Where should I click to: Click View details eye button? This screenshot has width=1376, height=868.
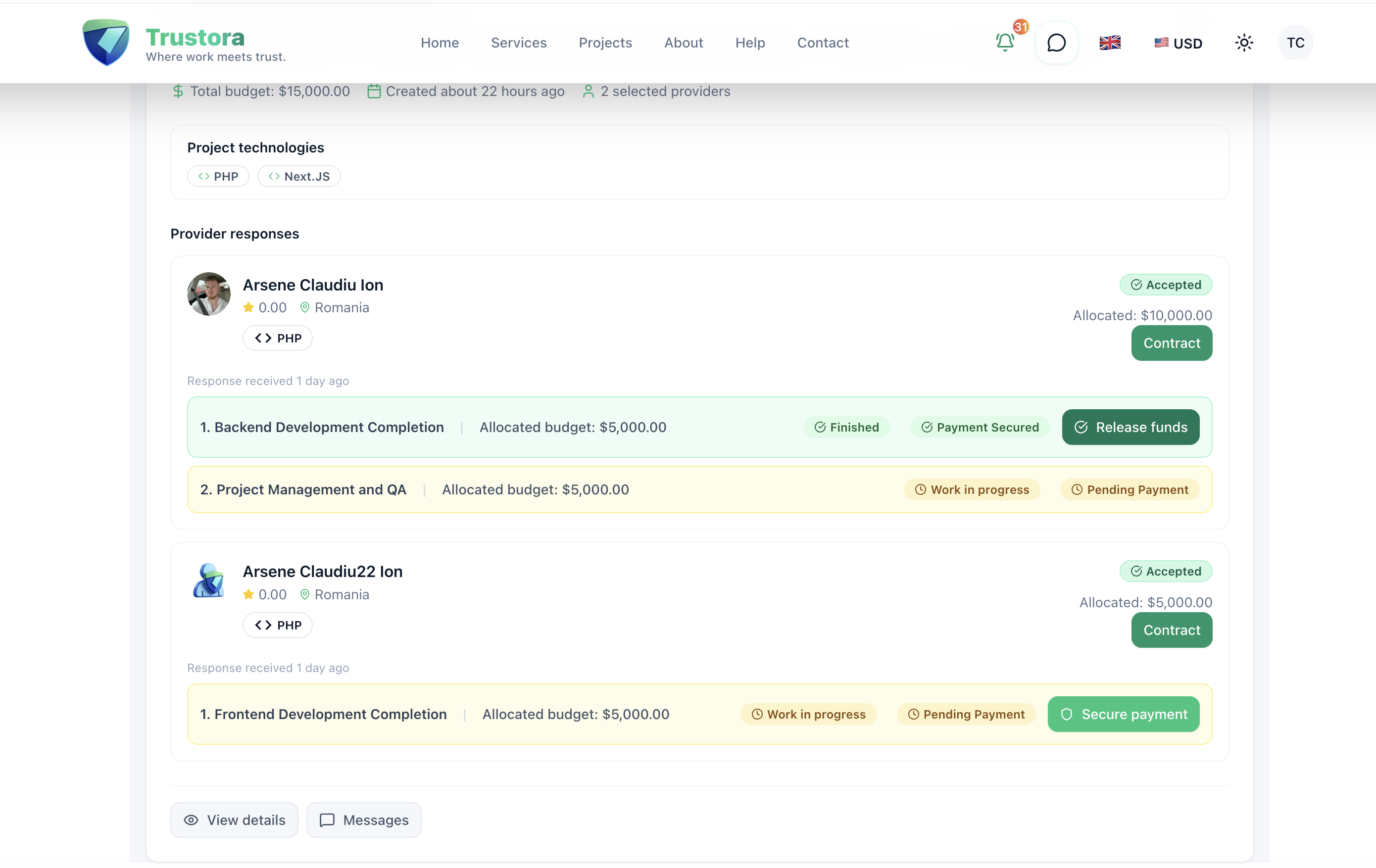[234, 820]
